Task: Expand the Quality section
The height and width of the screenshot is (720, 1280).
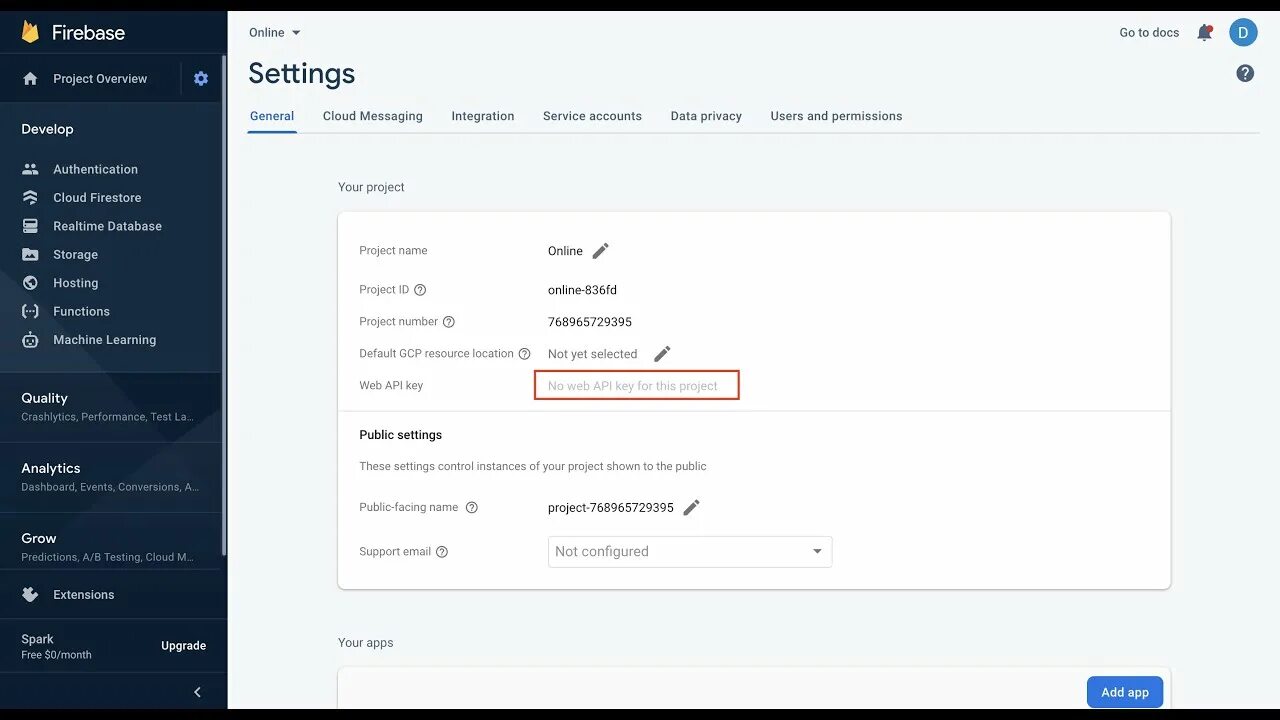Action: (x=110, y=406)
